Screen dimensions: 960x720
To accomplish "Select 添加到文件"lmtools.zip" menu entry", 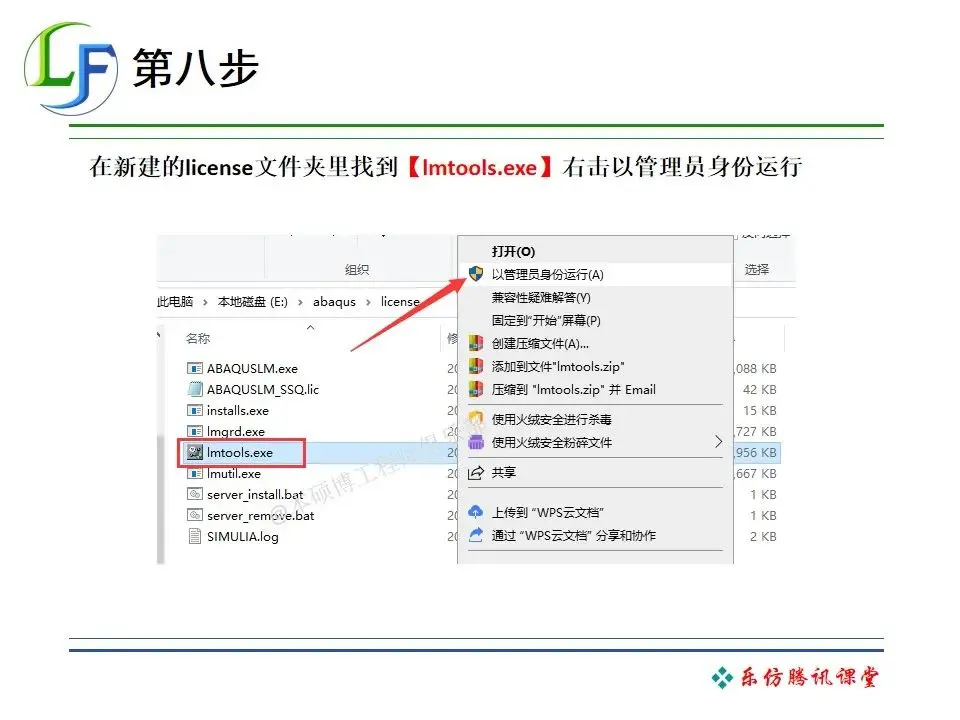I will coord(595,367).
